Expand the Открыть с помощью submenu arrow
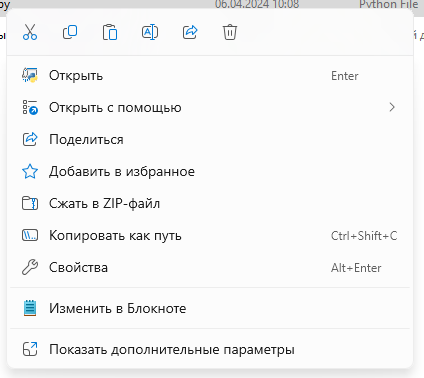This screenshot has height=378, width=424. (392, 107)
